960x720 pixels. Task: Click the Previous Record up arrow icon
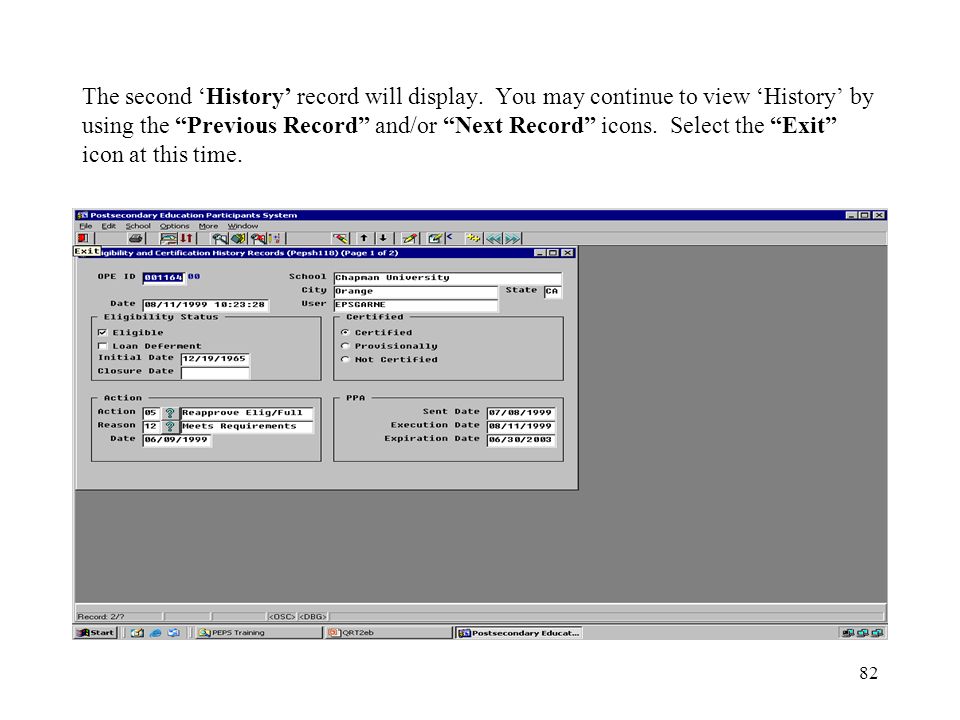(364, 238)
